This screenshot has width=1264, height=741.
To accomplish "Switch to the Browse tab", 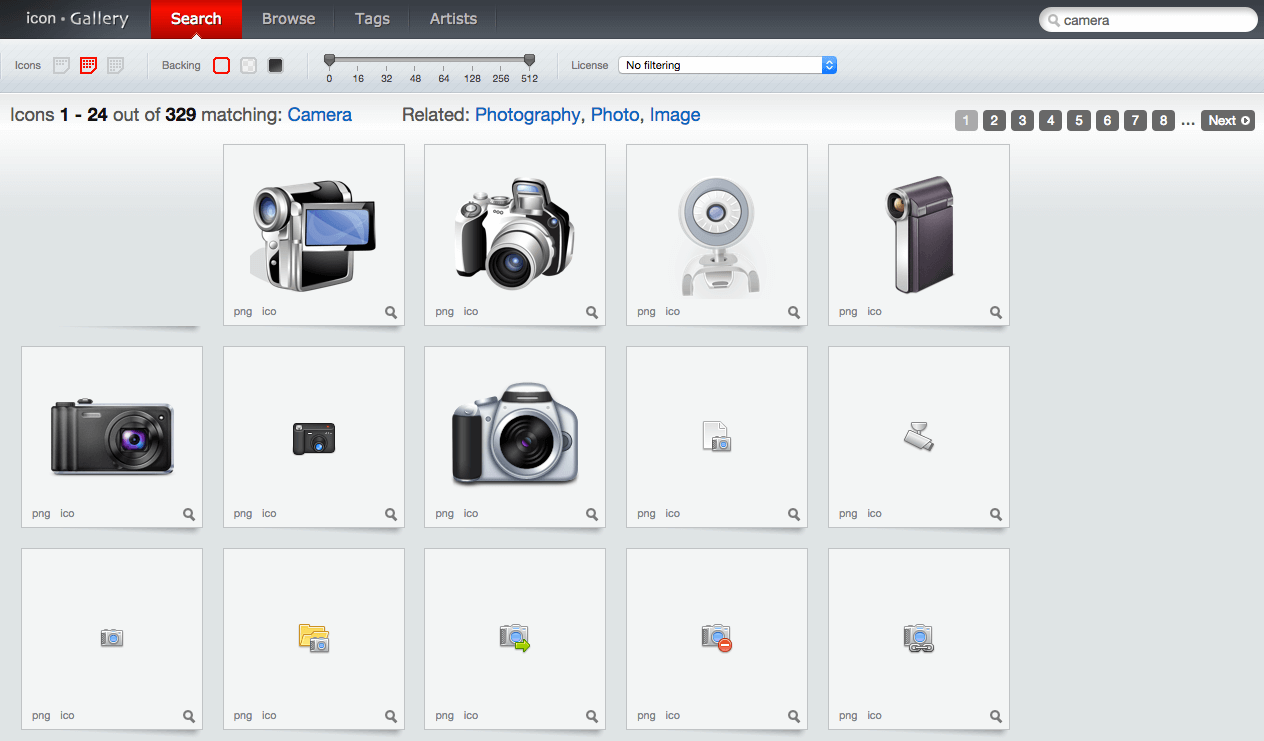I will (x=288, y=18).
